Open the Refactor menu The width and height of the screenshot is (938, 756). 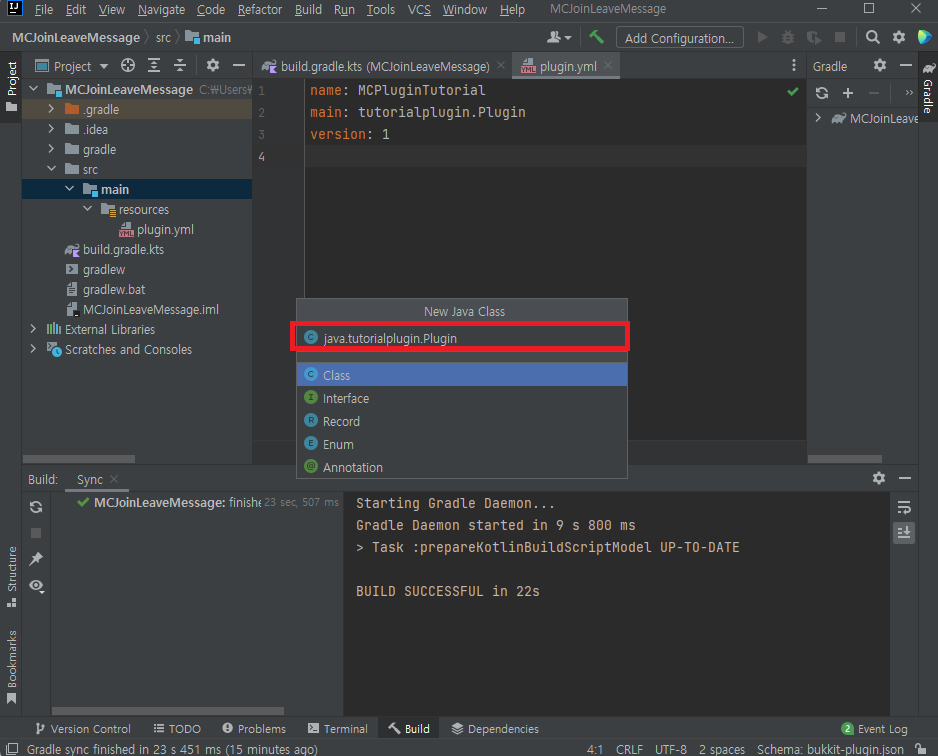click(260, 10)
